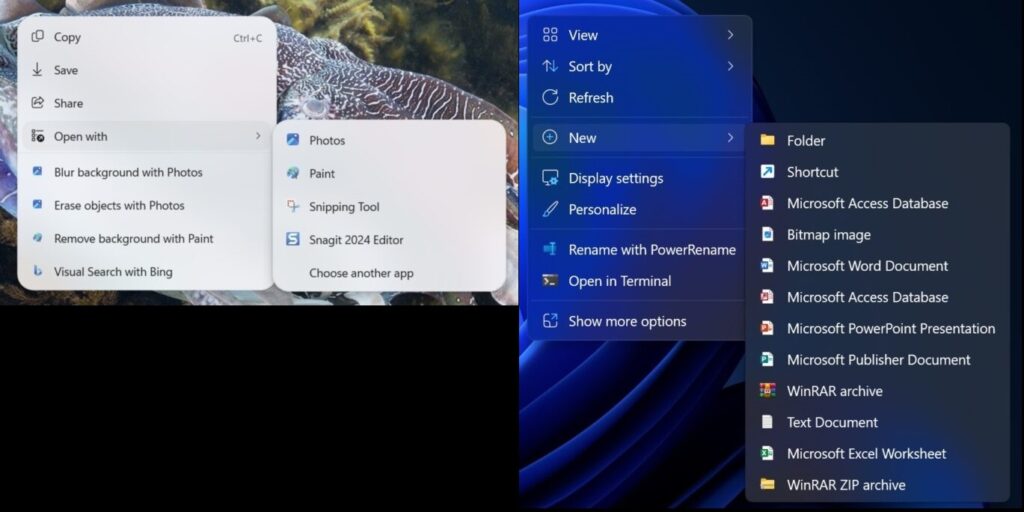Screen dimensions: 1024x512
Task: Click the Rename with PowerRename icon
Action: (551, 249)
